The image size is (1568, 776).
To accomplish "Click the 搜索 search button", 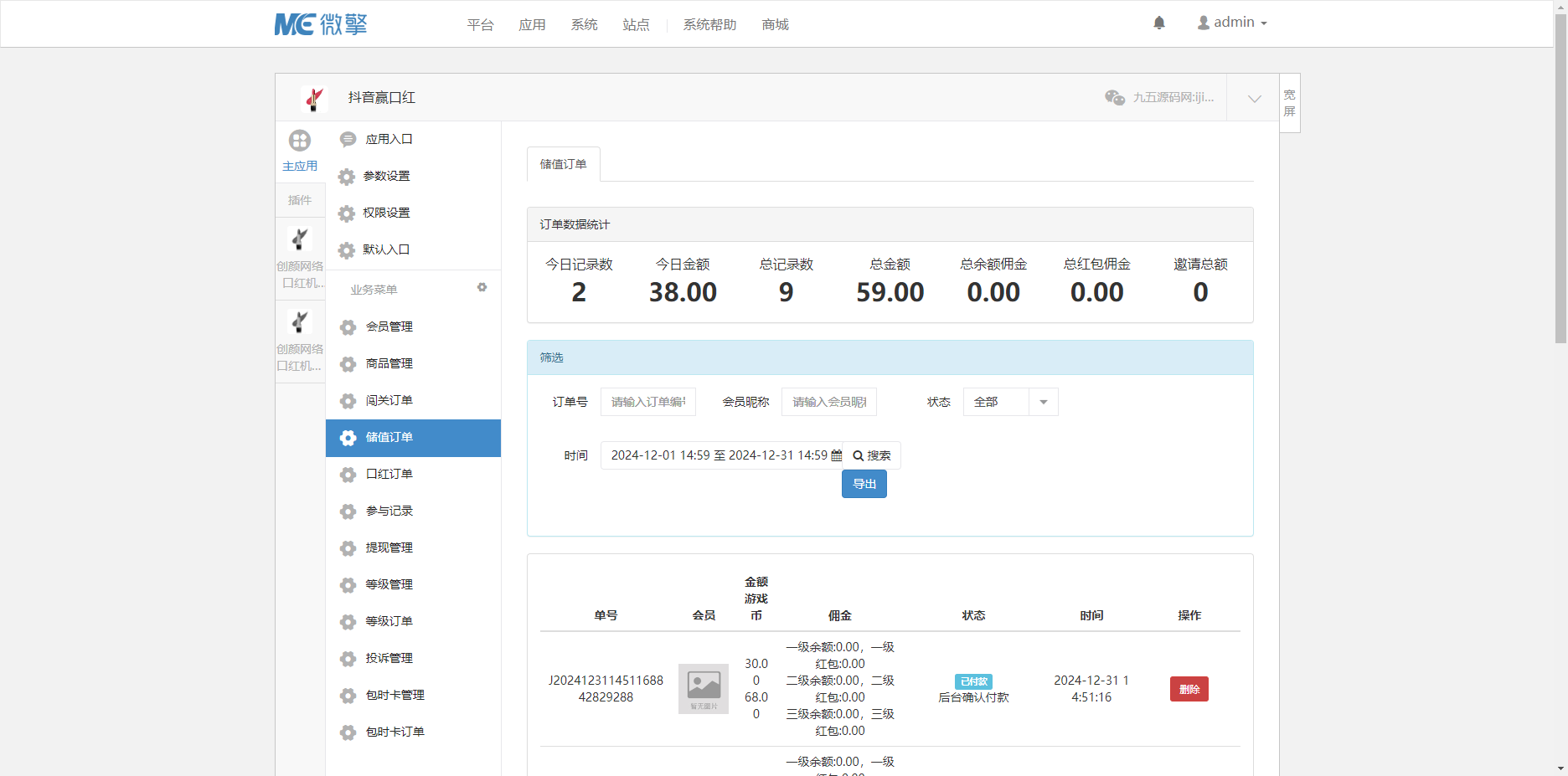I will [x=871, y=455].
